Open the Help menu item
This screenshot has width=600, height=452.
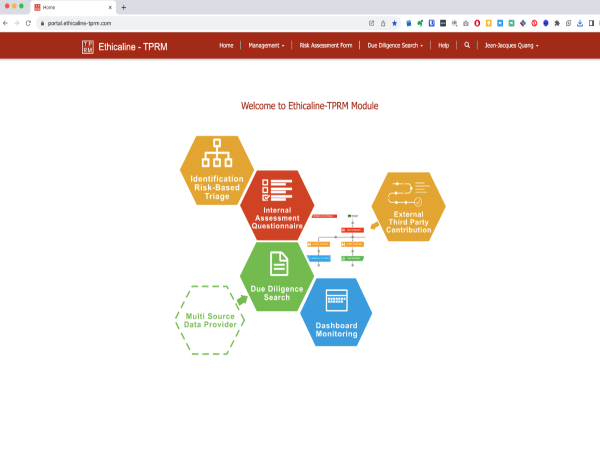(x=443, y=45)
